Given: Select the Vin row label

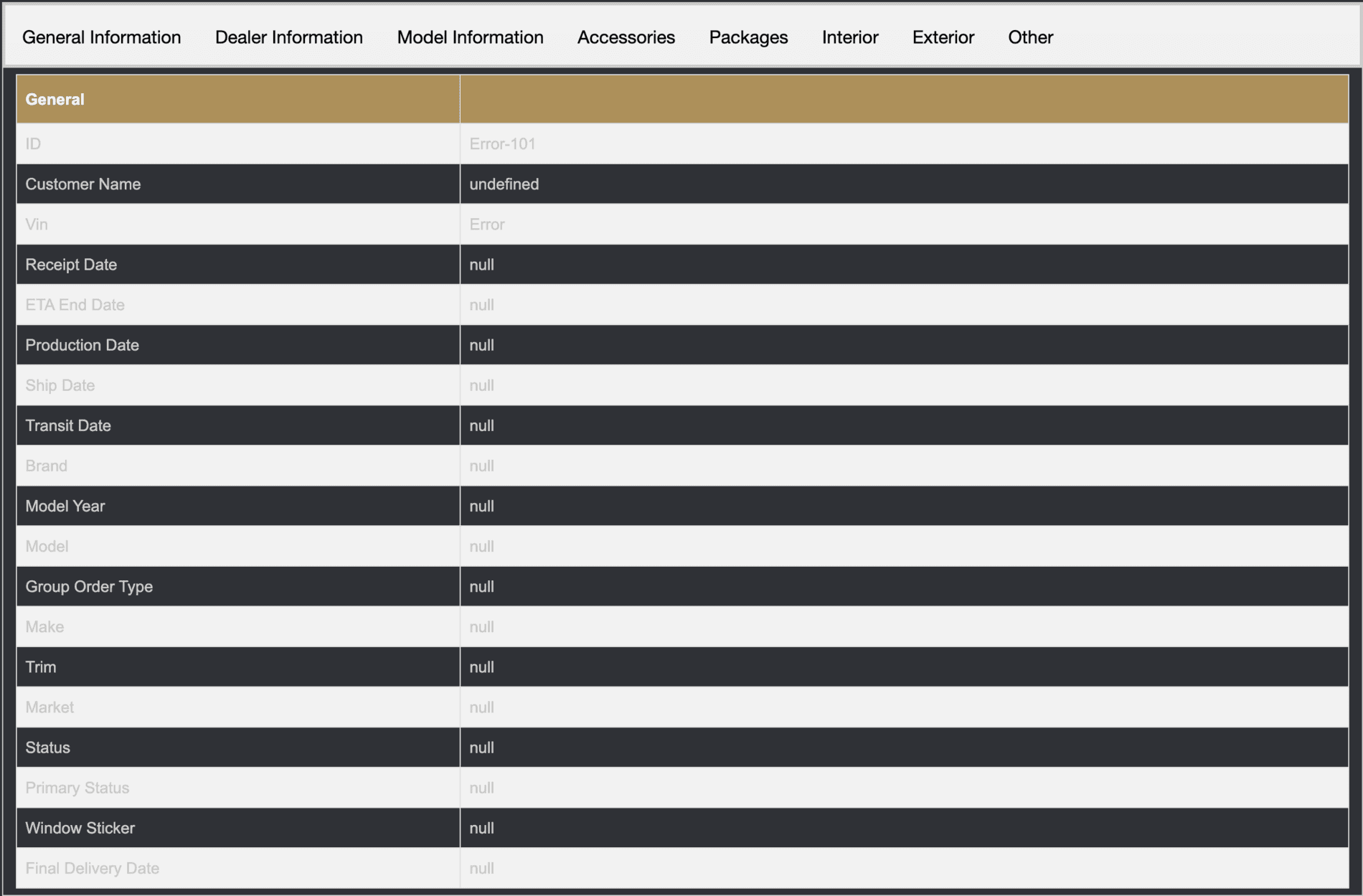Looking at the screenshot, I should 37,225.
